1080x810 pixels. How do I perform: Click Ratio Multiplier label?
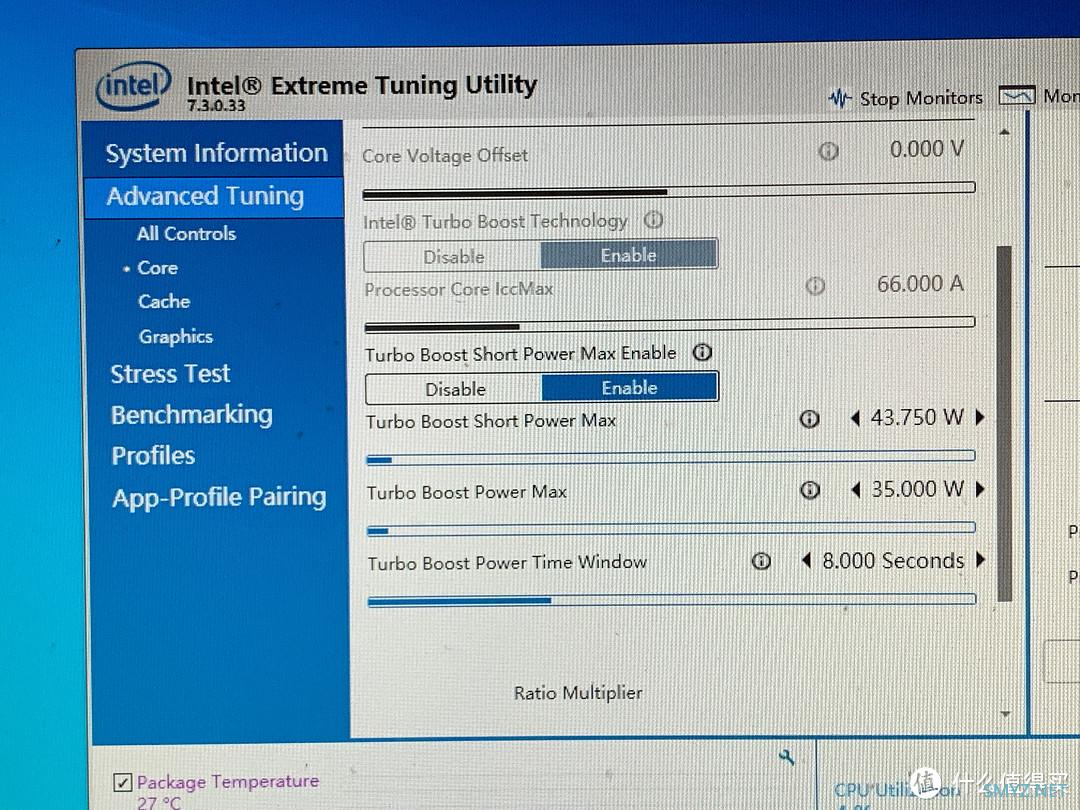click(x=578, y=693)
